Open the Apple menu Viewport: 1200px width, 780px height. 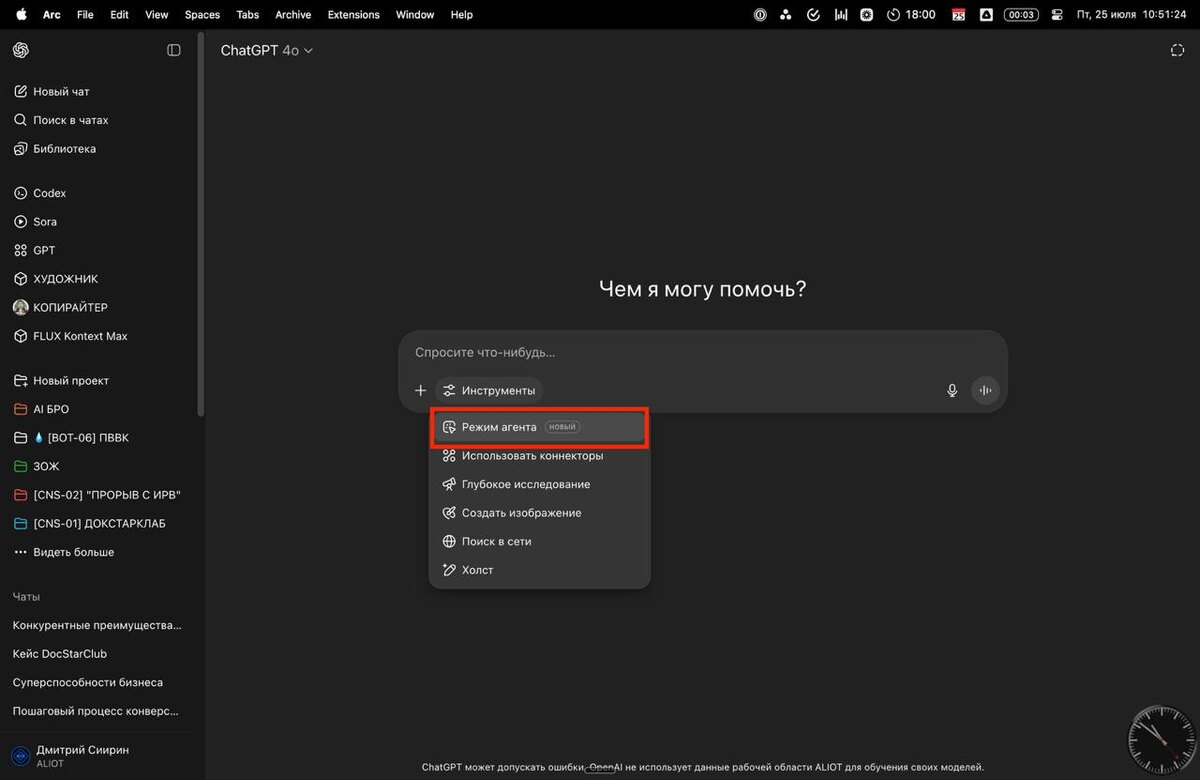pyautogui.click(x=21, y=15)
